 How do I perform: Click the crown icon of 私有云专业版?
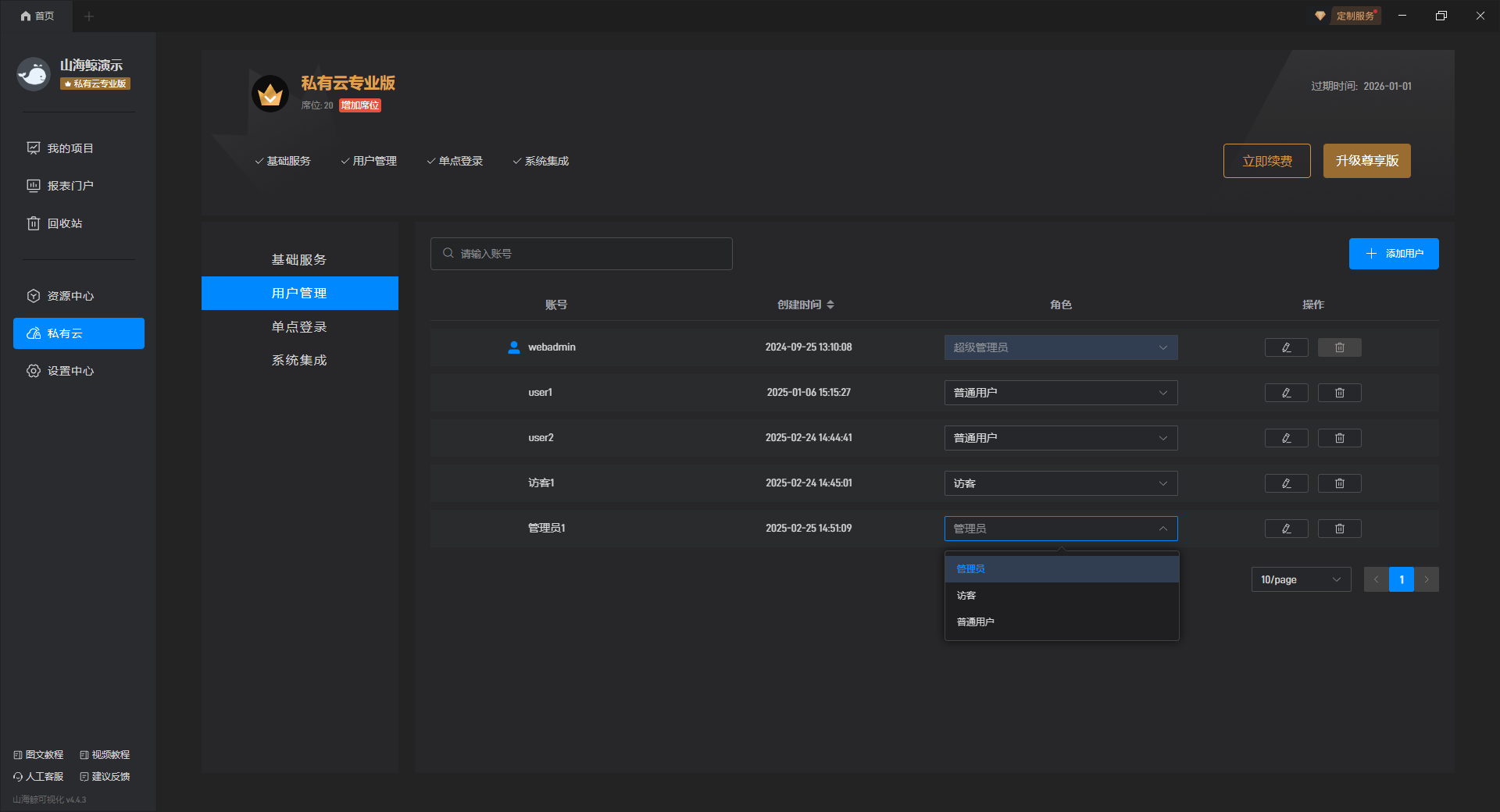pos(270,94)
